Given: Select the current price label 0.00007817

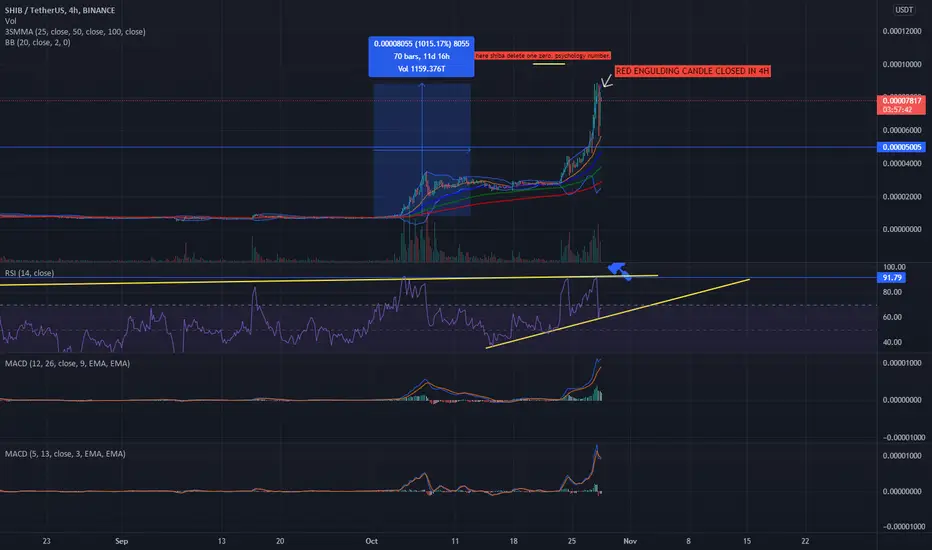Looking at the screenshot, I should pyautogui.click(x=901, y=105).
